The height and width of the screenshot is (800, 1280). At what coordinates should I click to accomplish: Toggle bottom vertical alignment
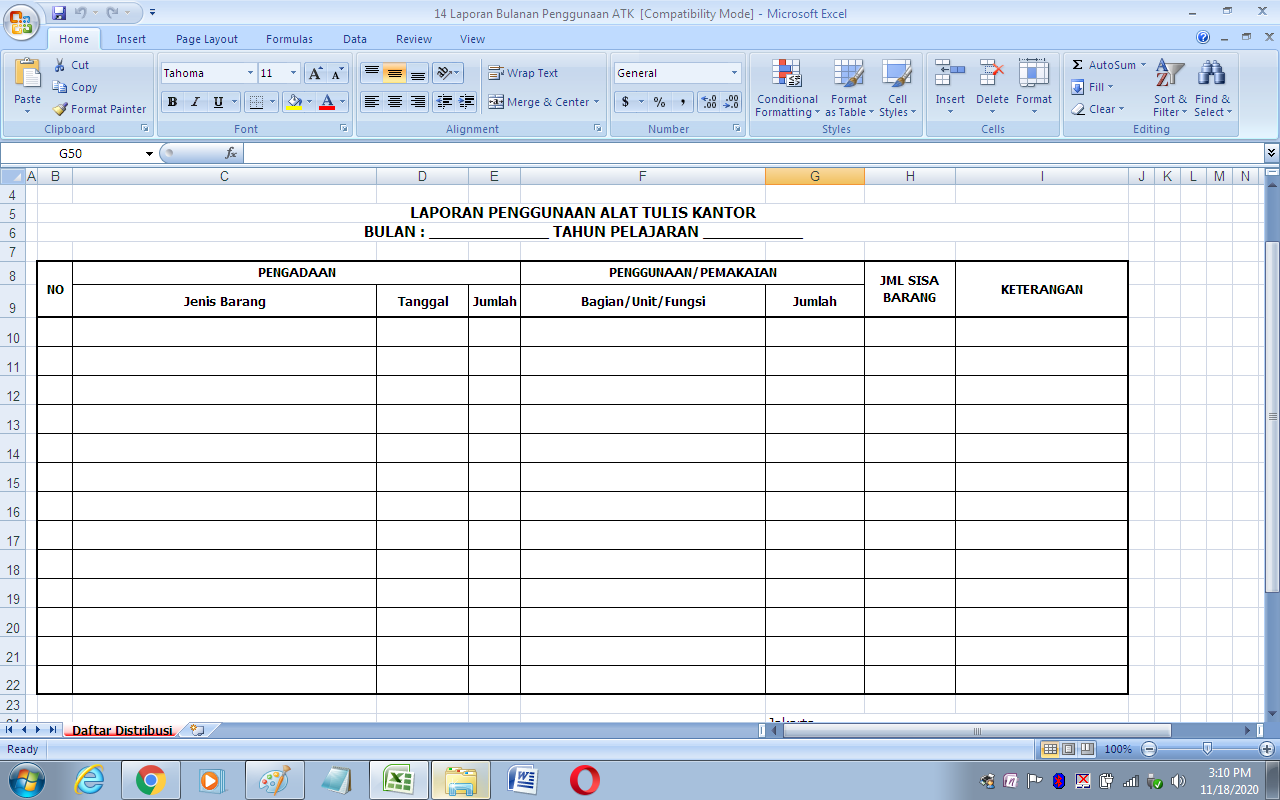(x=418, y=73)
